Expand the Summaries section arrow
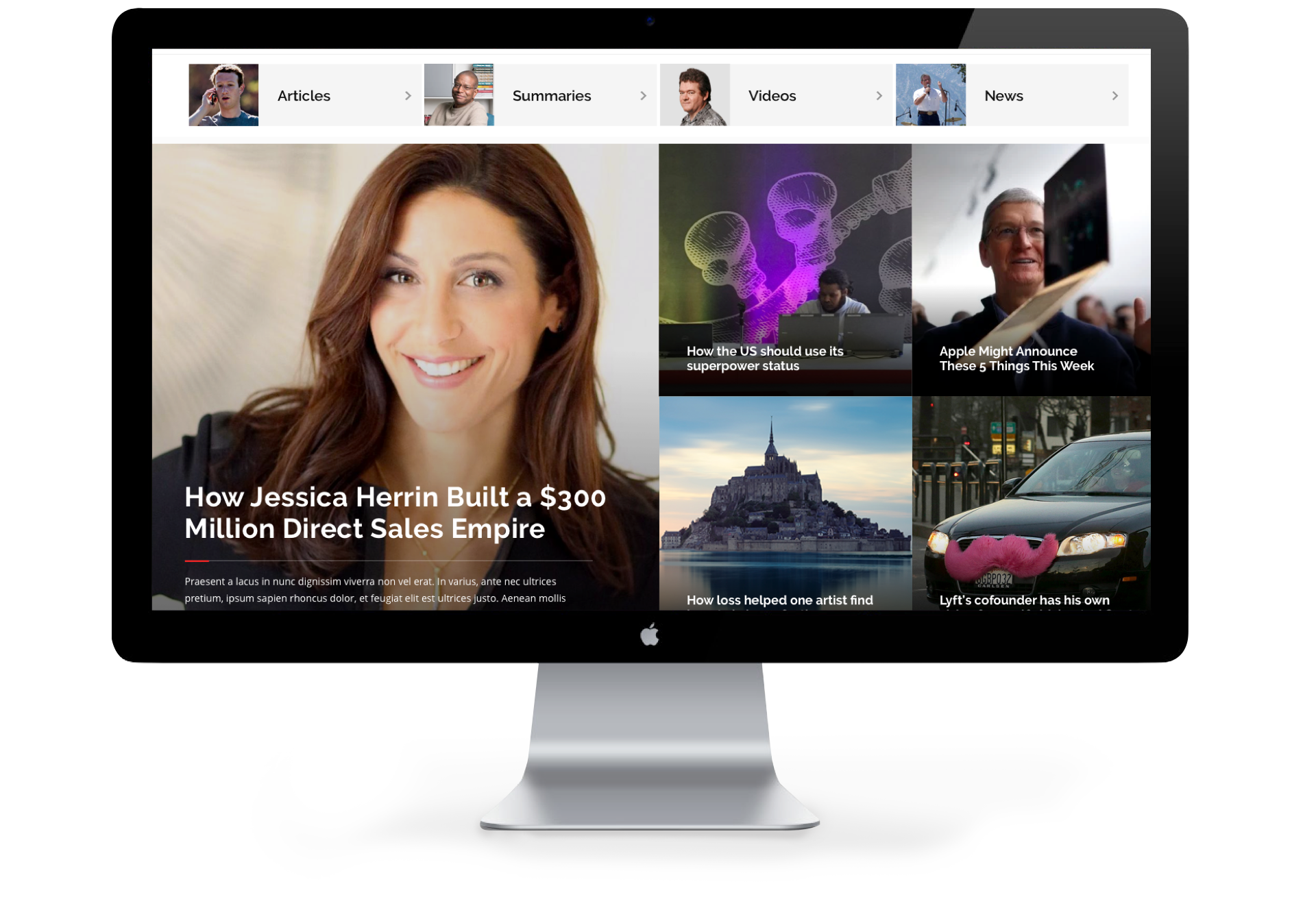The height and width of the screenshot is (897, 1316). click(x=643, y=96)
